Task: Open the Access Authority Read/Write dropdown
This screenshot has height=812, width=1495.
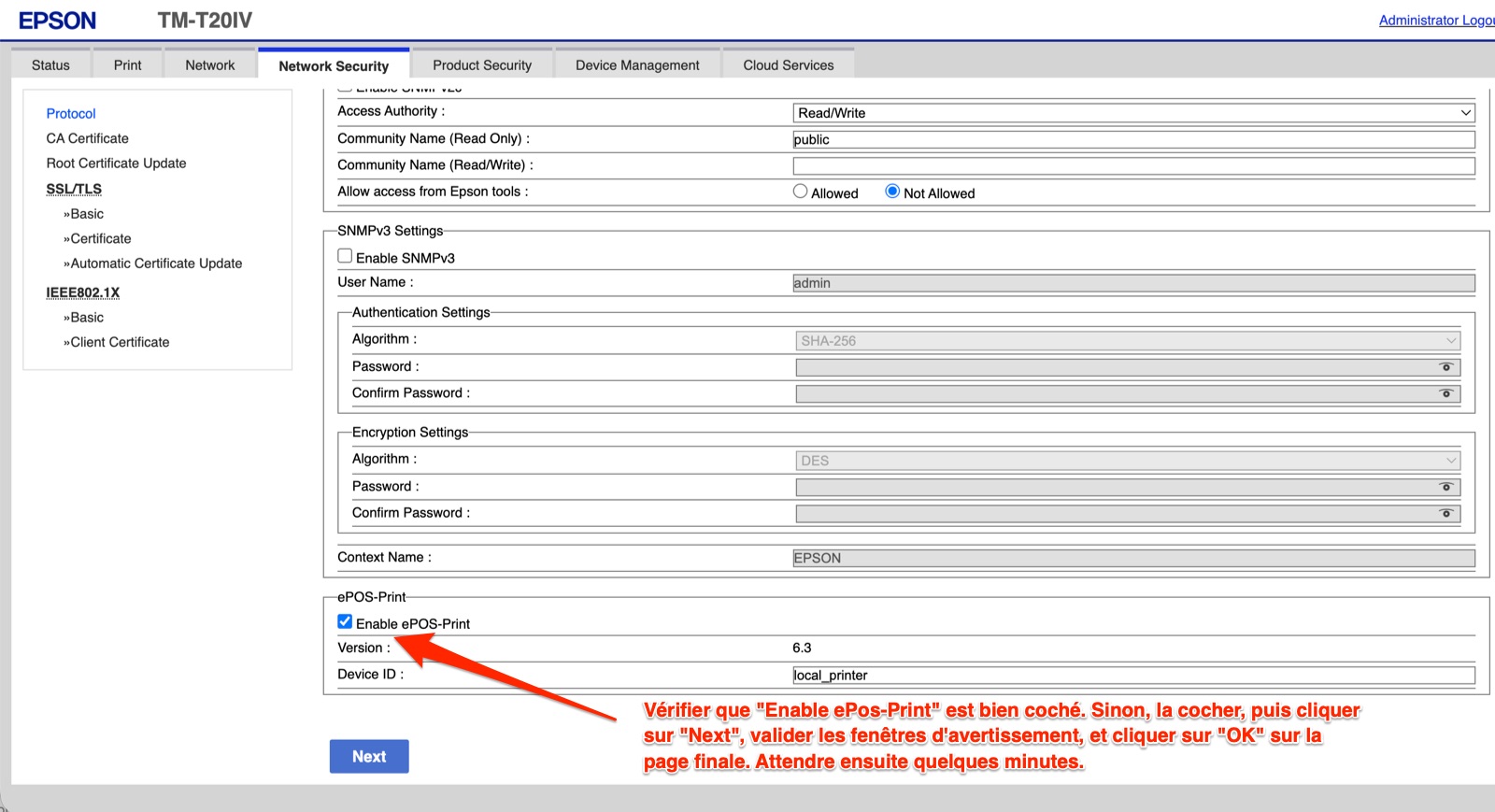Action: click(x=1133, y=113)
